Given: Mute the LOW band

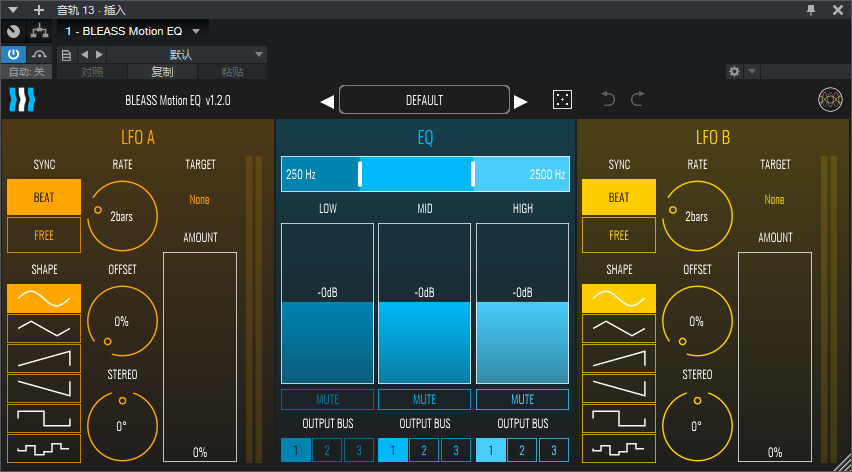Looking at the screenshot, I should [327, 400].
